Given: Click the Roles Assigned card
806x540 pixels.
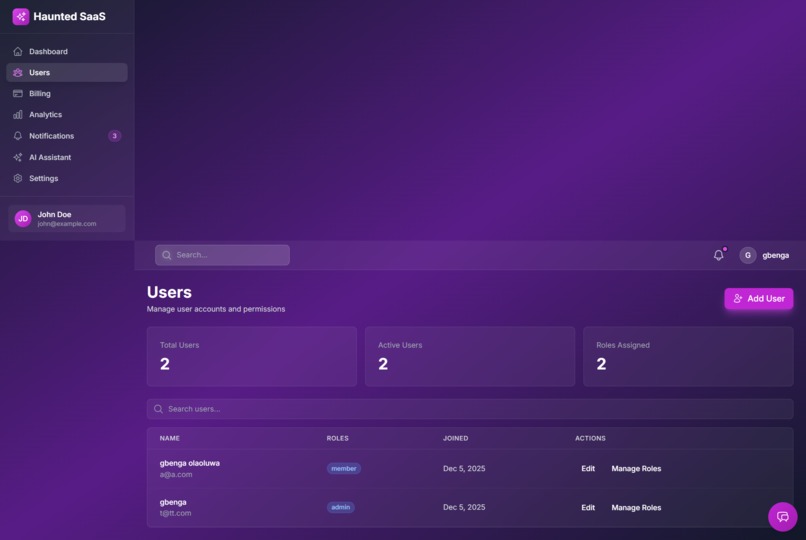Looking at the screenshot, I should point(688,357).
